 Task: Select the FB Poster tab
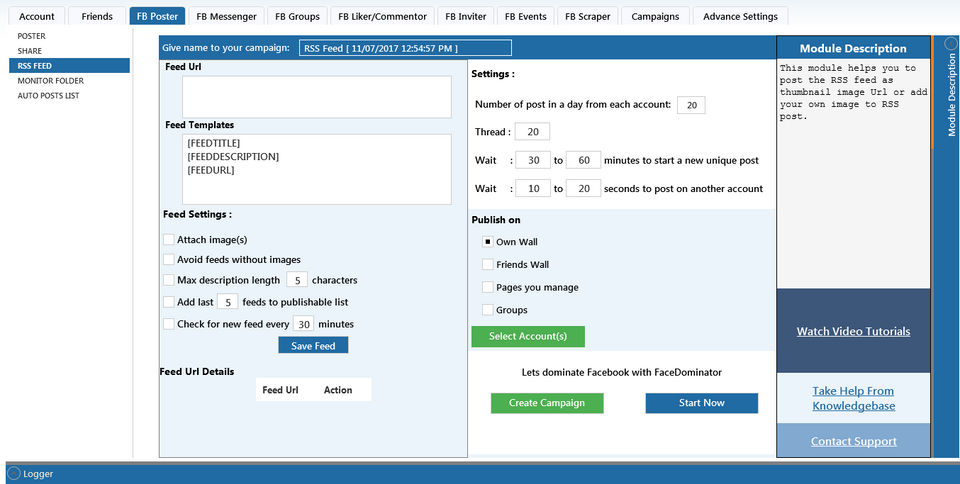tap(157, 16)
